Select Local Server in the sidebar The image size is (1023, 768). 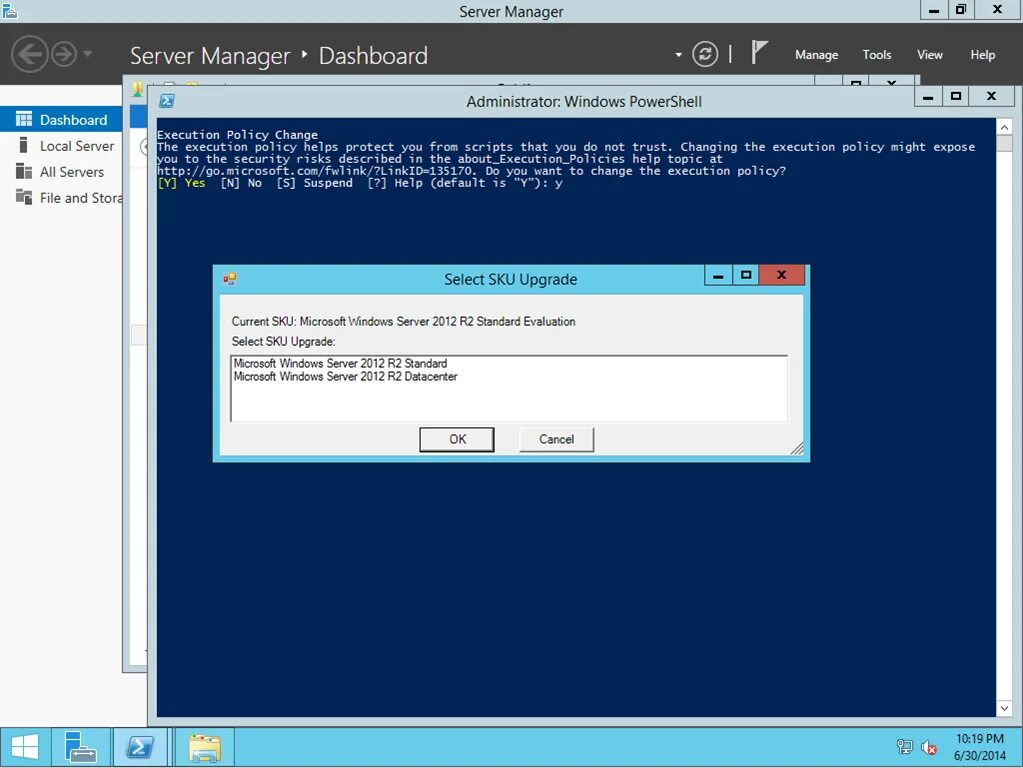click(61, 146)
